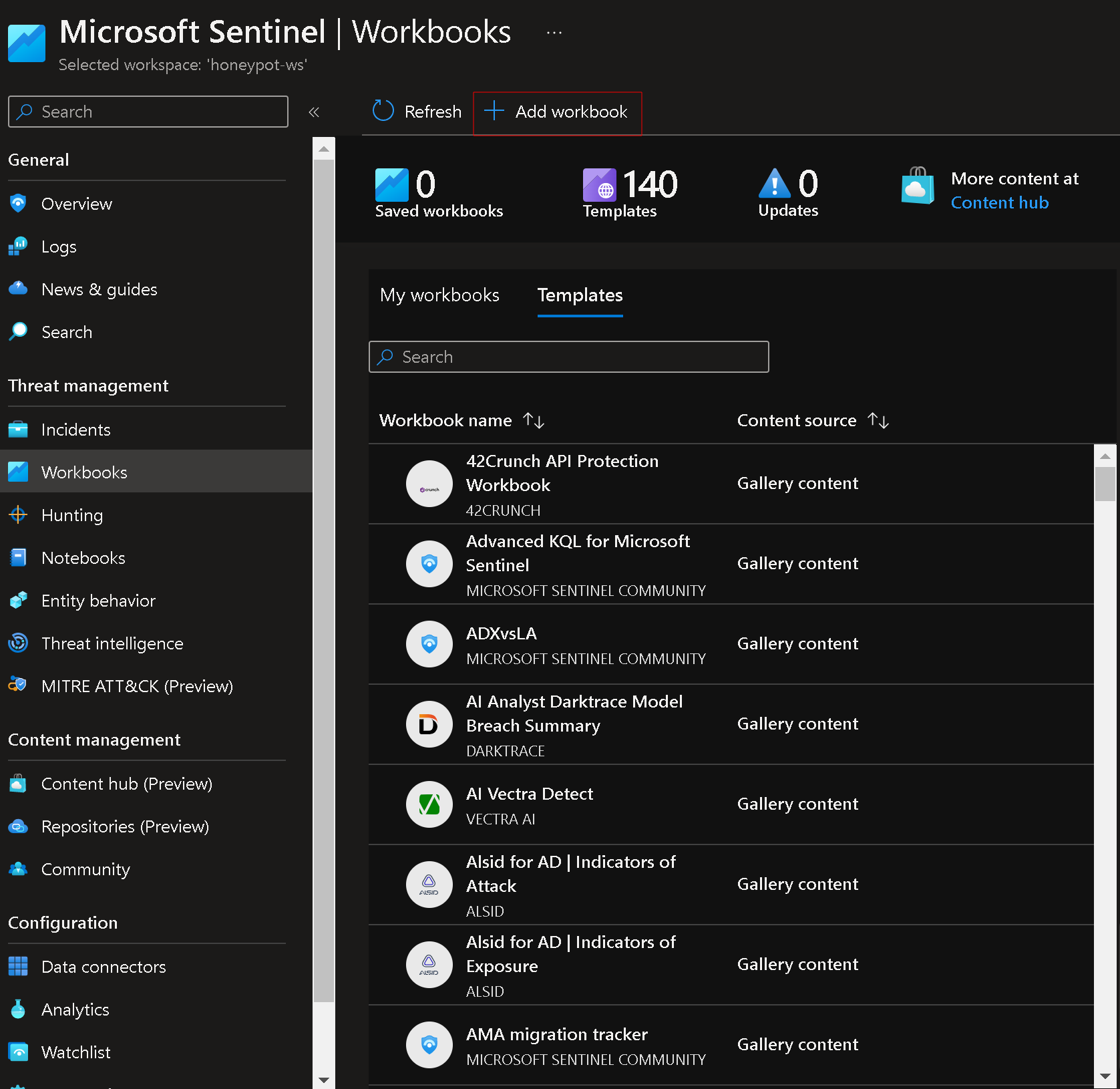Click the Watchlist icon
The image size is (1120, 1089).
point(18,1052)
